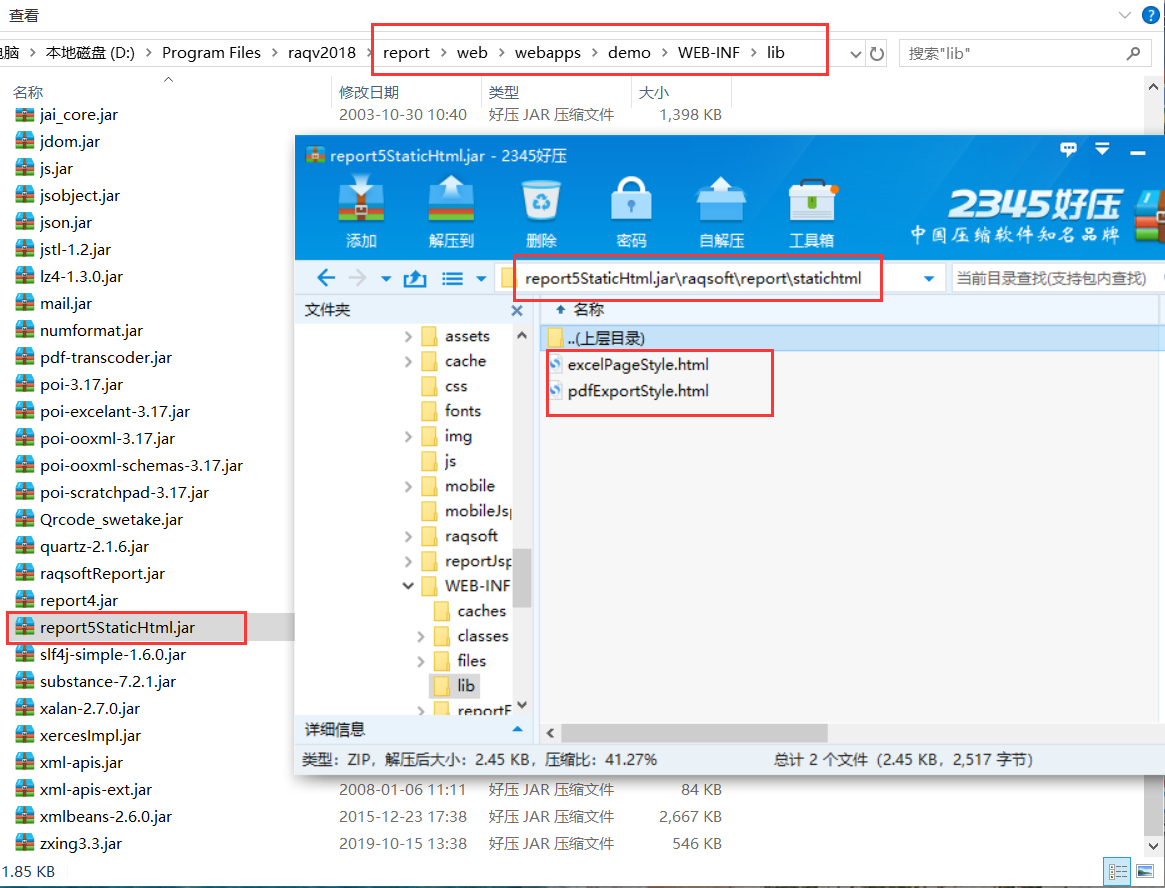Collapse the WEB-INF tree node
1165x888 pixels.
pyautogui.click(x=408, y=586)
